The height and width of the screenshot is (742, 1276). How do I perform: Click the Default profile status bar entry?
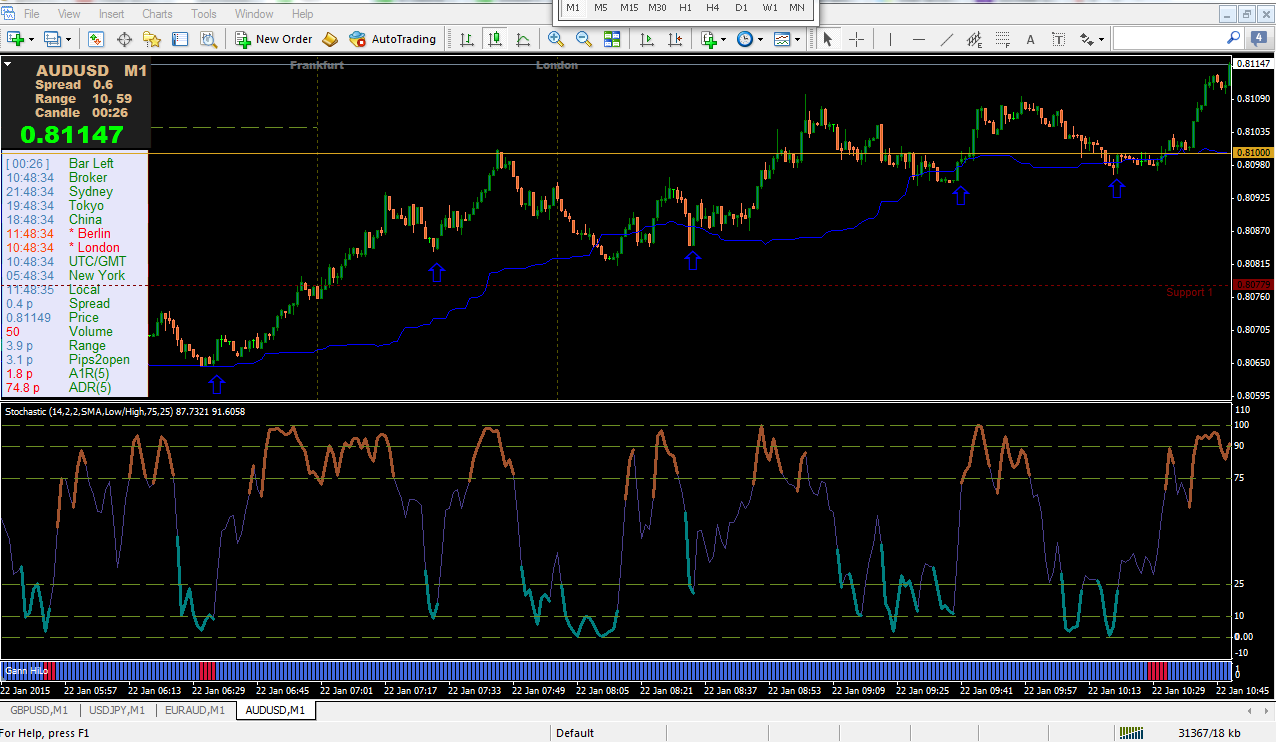pos(575,733)
